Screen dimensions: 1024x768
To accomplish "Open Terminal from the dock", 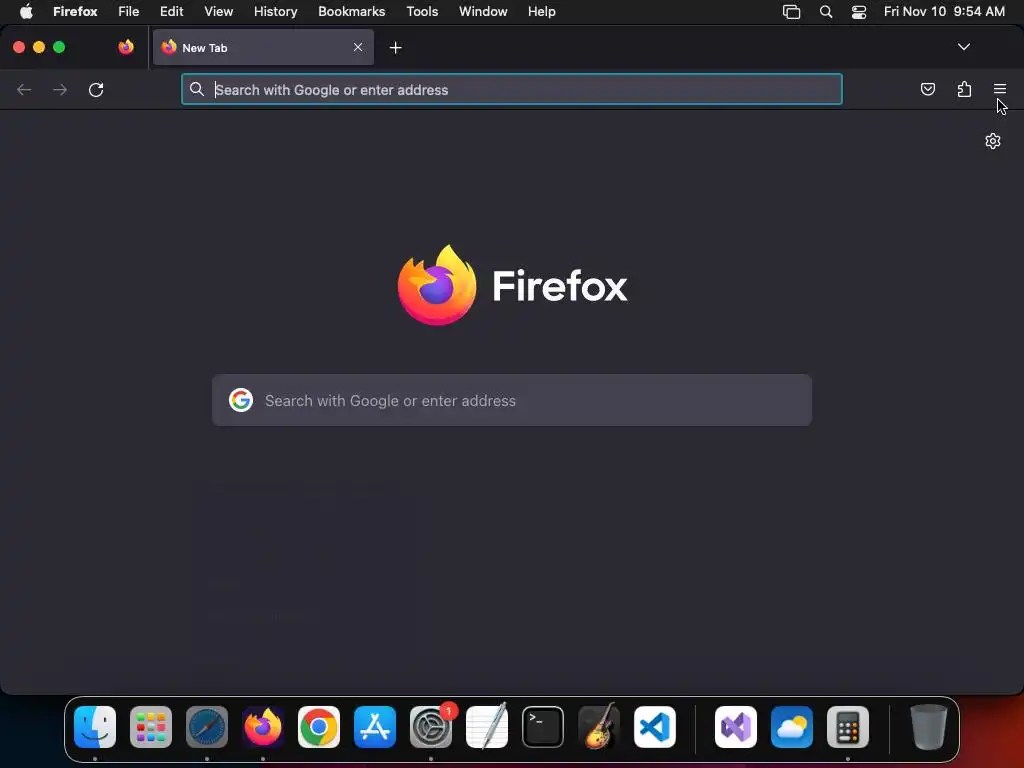I will point(543,727).
